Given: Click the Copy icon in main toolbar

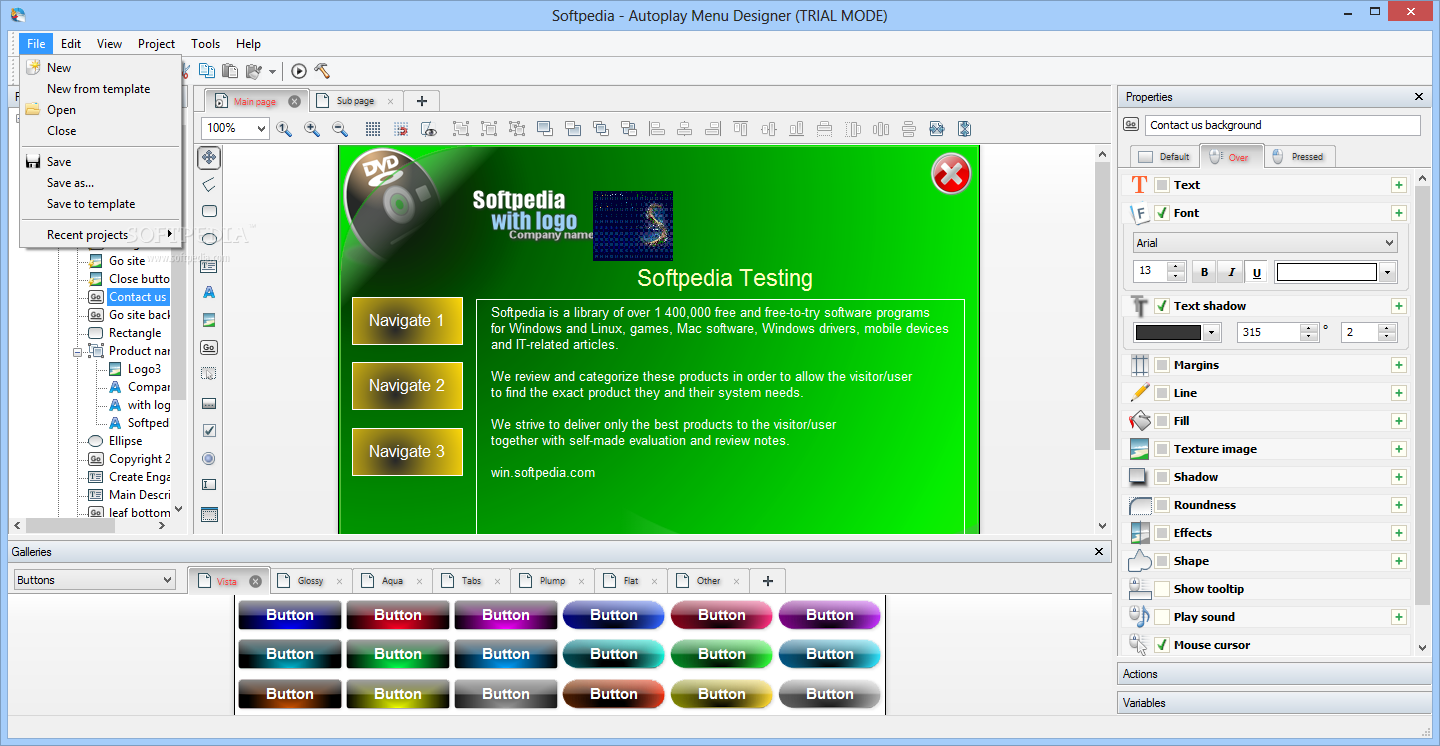Looking at the screenshot, I should 207,71.
